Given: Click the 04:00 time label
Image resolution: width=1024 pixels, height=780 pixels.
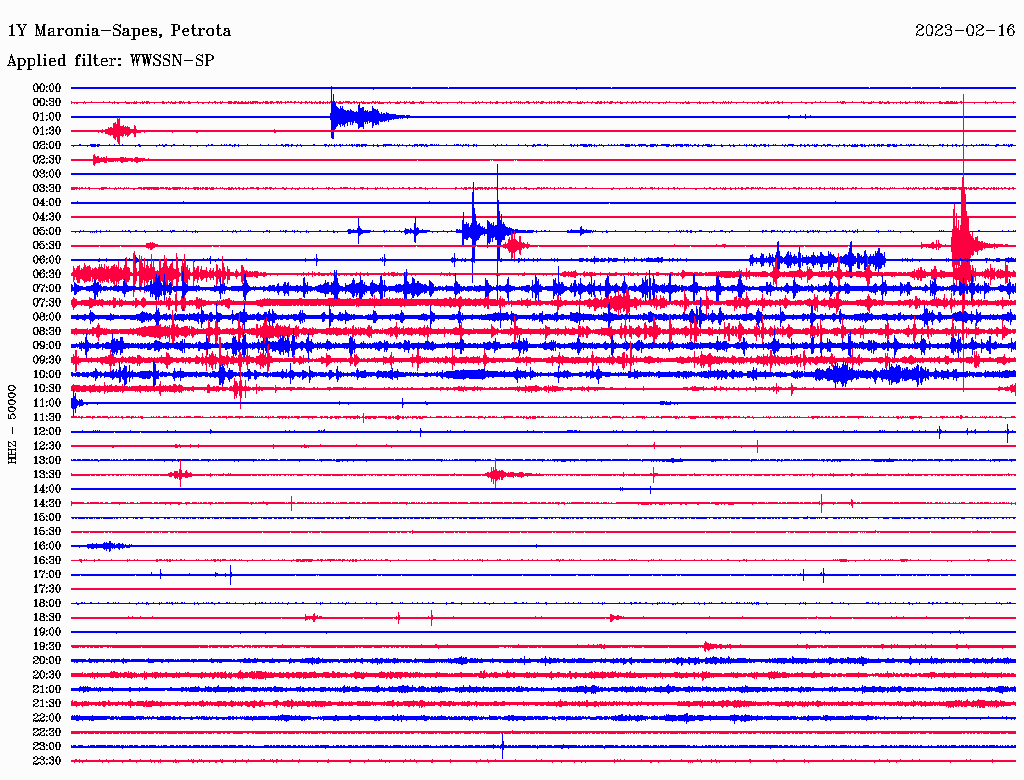Looking at the screenshot, I should click(x=47, y=203).
